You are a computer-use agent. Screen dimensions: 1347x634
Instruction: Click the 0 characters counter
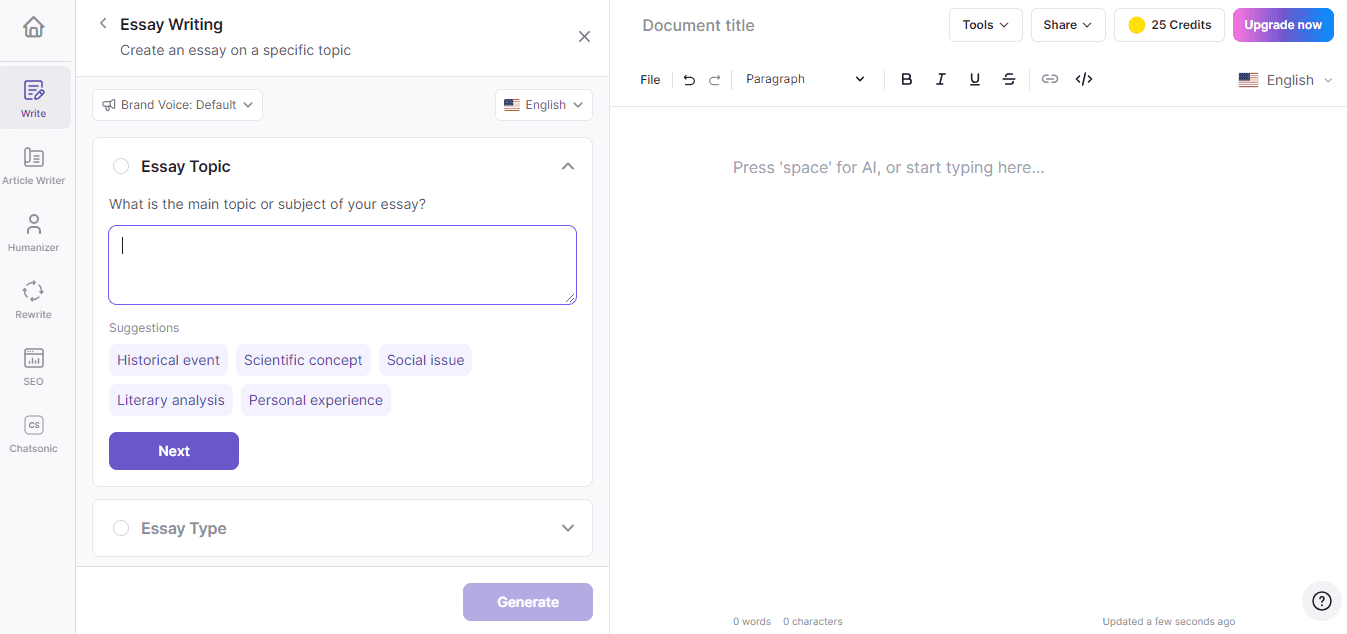point(813,622)
